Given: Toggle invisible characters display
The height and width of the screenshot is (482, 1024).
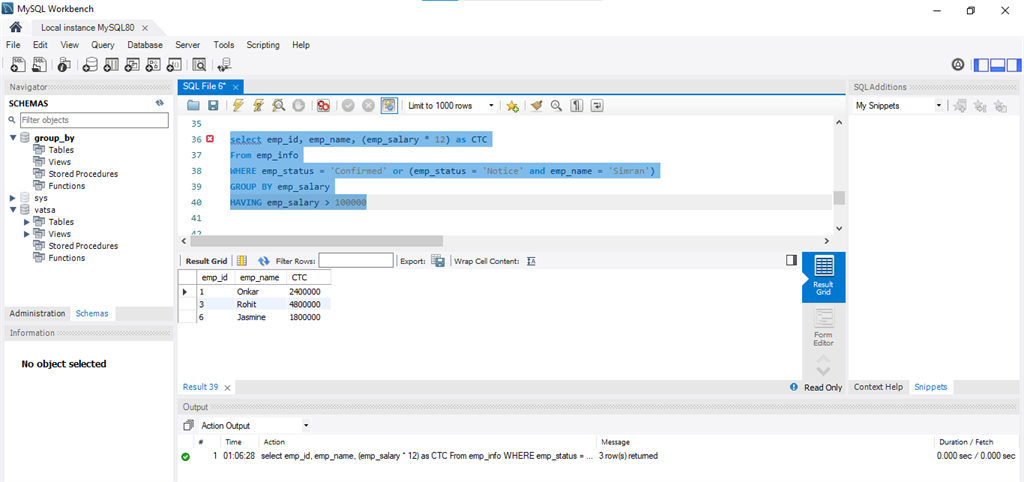Looking at the screenshot, I should 577,105.
